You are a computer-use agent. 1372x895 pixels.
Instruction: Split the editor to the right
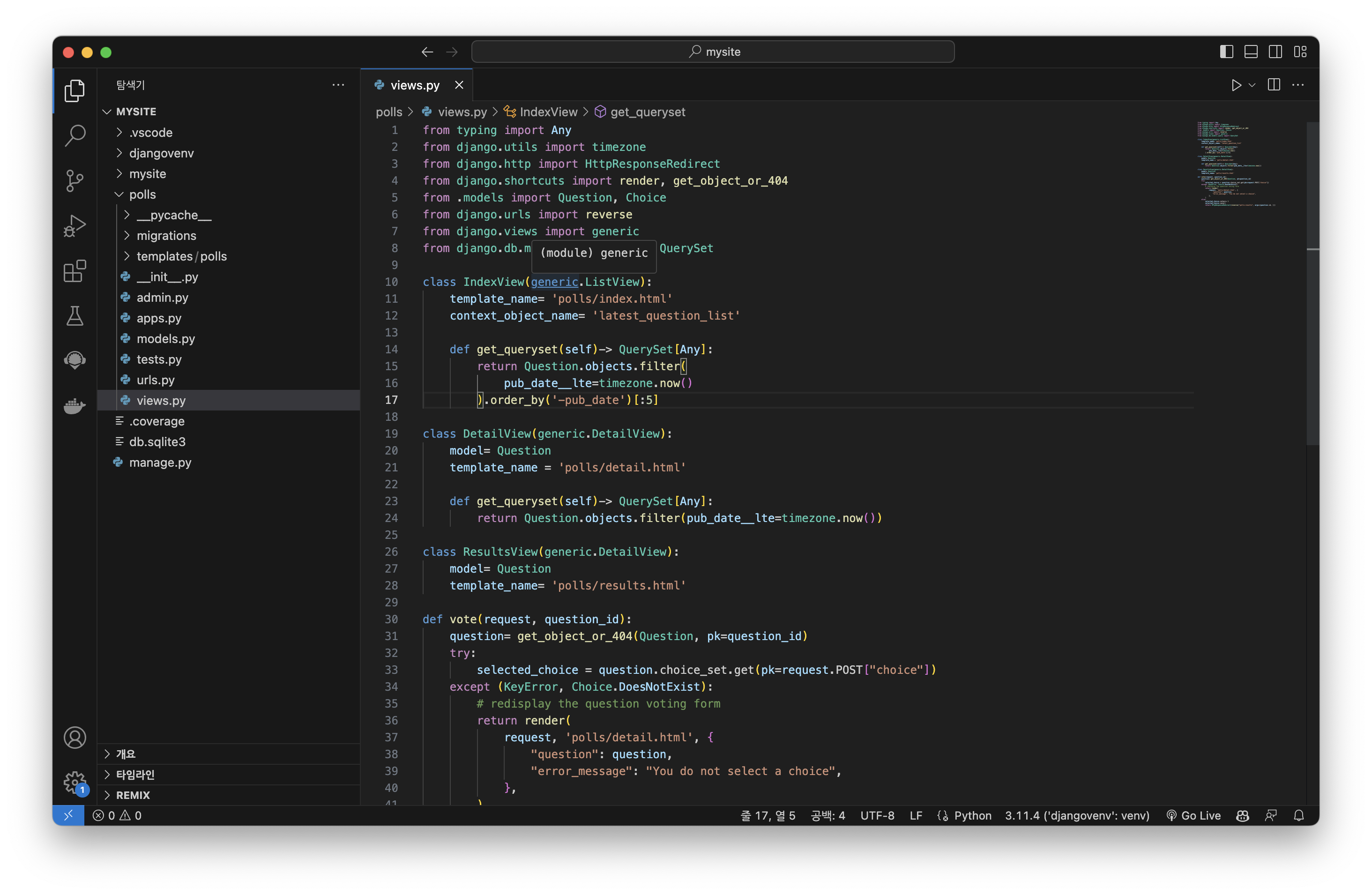point(1274,85)
